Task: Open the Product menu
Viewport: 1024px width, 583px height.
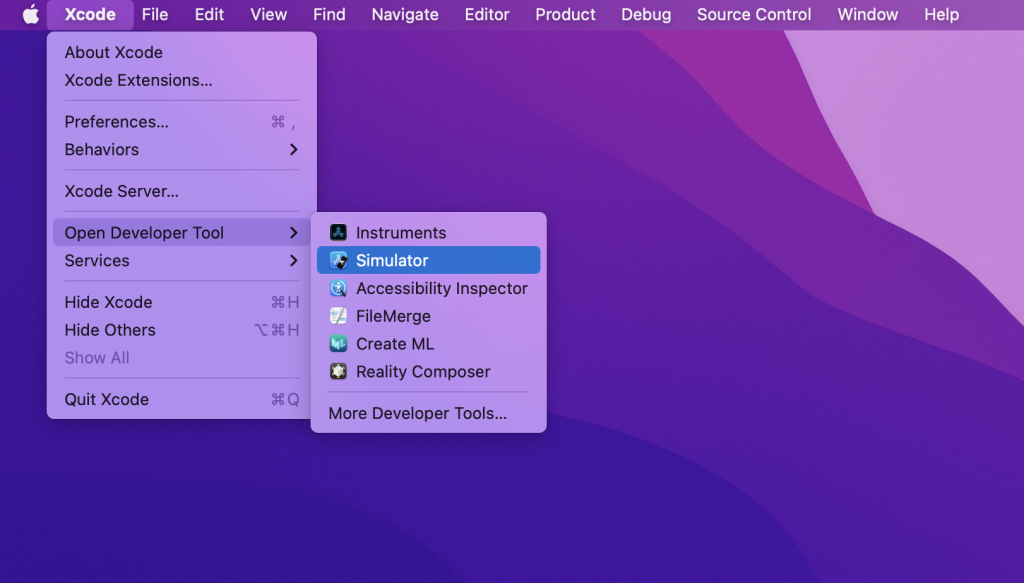Action: point(565,14)
